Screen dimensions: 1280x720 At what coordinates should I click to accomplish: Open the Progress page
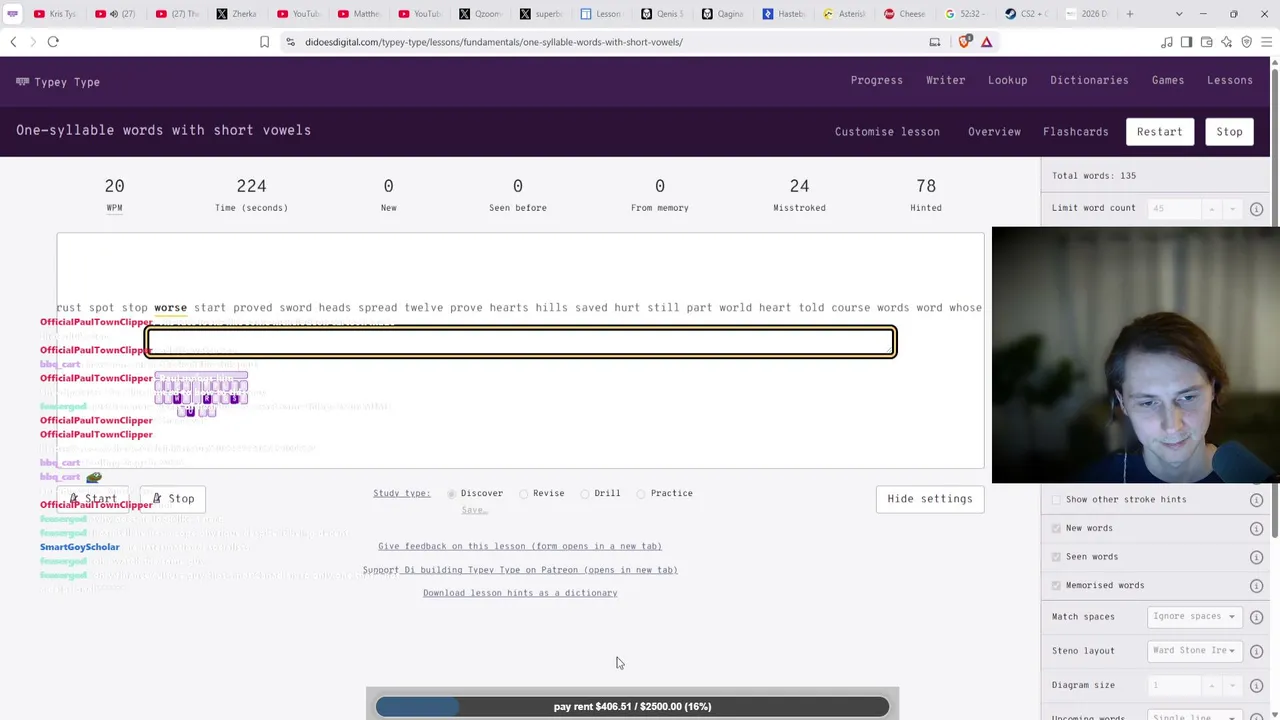(877, 81)
